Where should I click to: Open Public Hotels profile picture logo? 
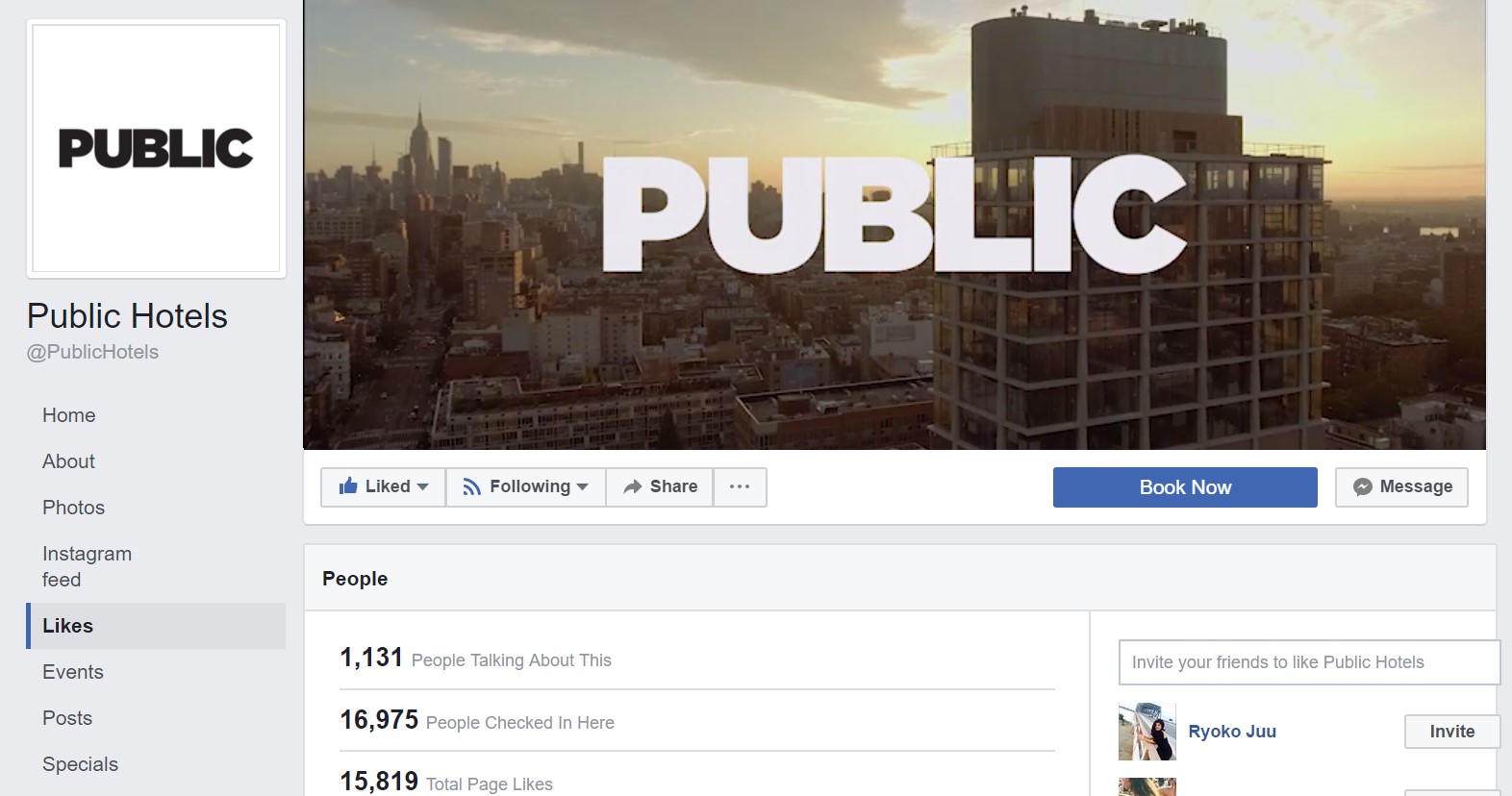pos(156,148)
